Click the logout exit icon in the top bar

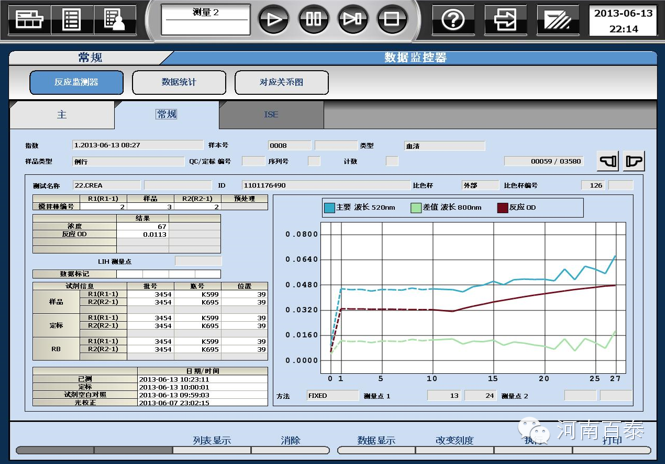pyautogui.click(x=507, y=18)
